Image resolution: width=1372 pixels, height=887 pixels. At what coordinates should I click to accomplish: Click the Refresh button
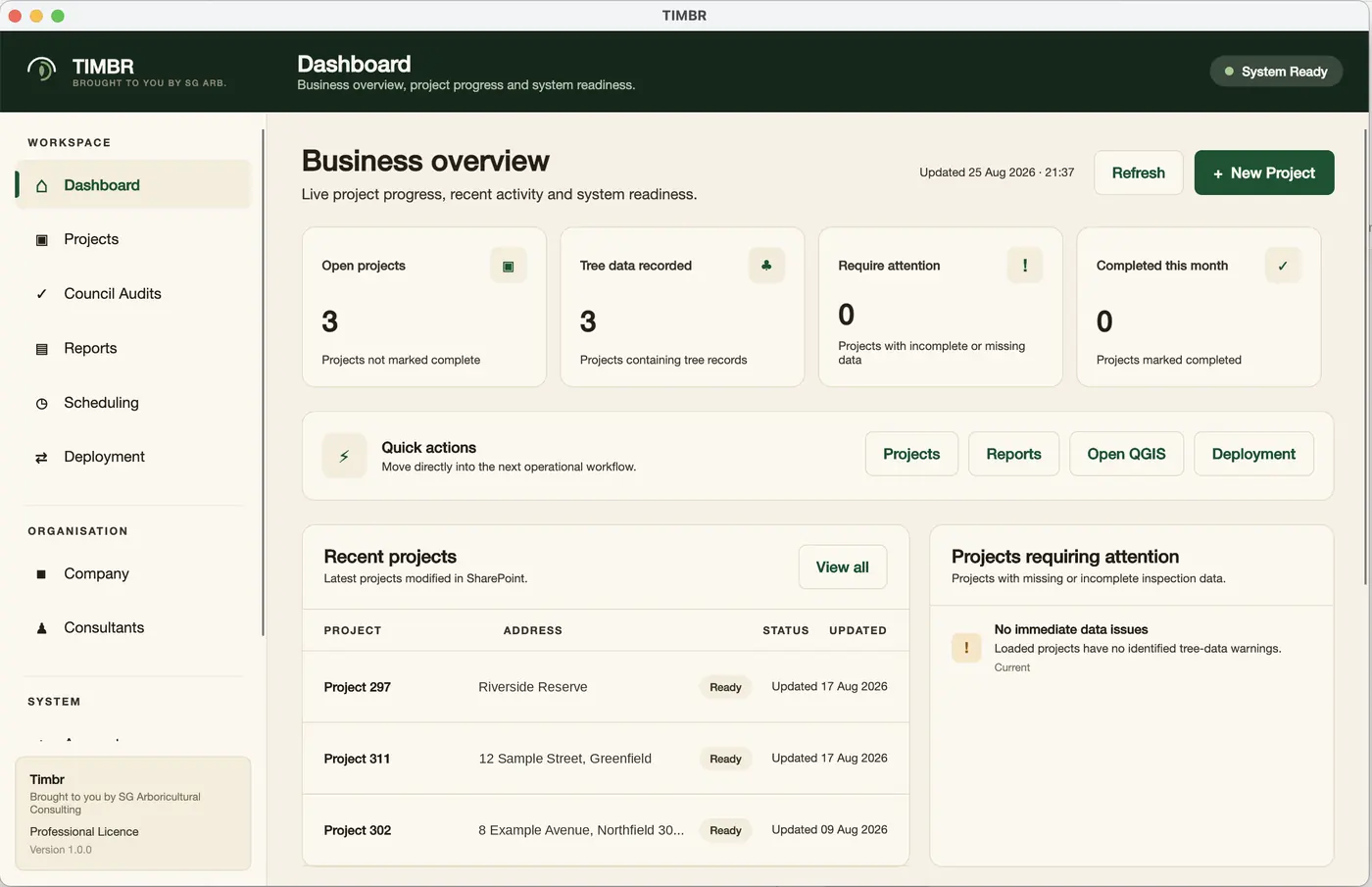point(1139,172)
